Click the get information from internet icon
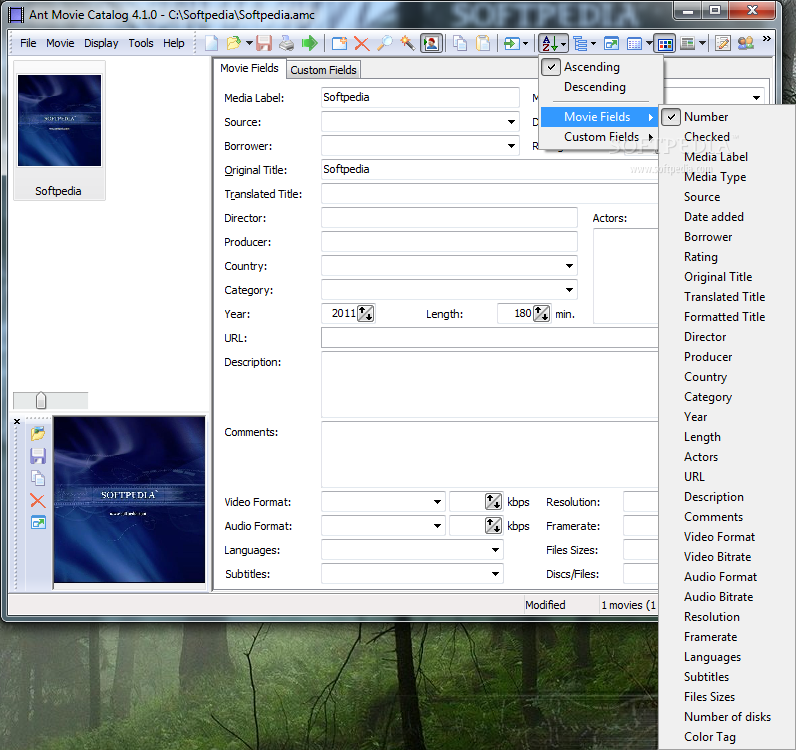796x750 pixels. click(512, 44)
